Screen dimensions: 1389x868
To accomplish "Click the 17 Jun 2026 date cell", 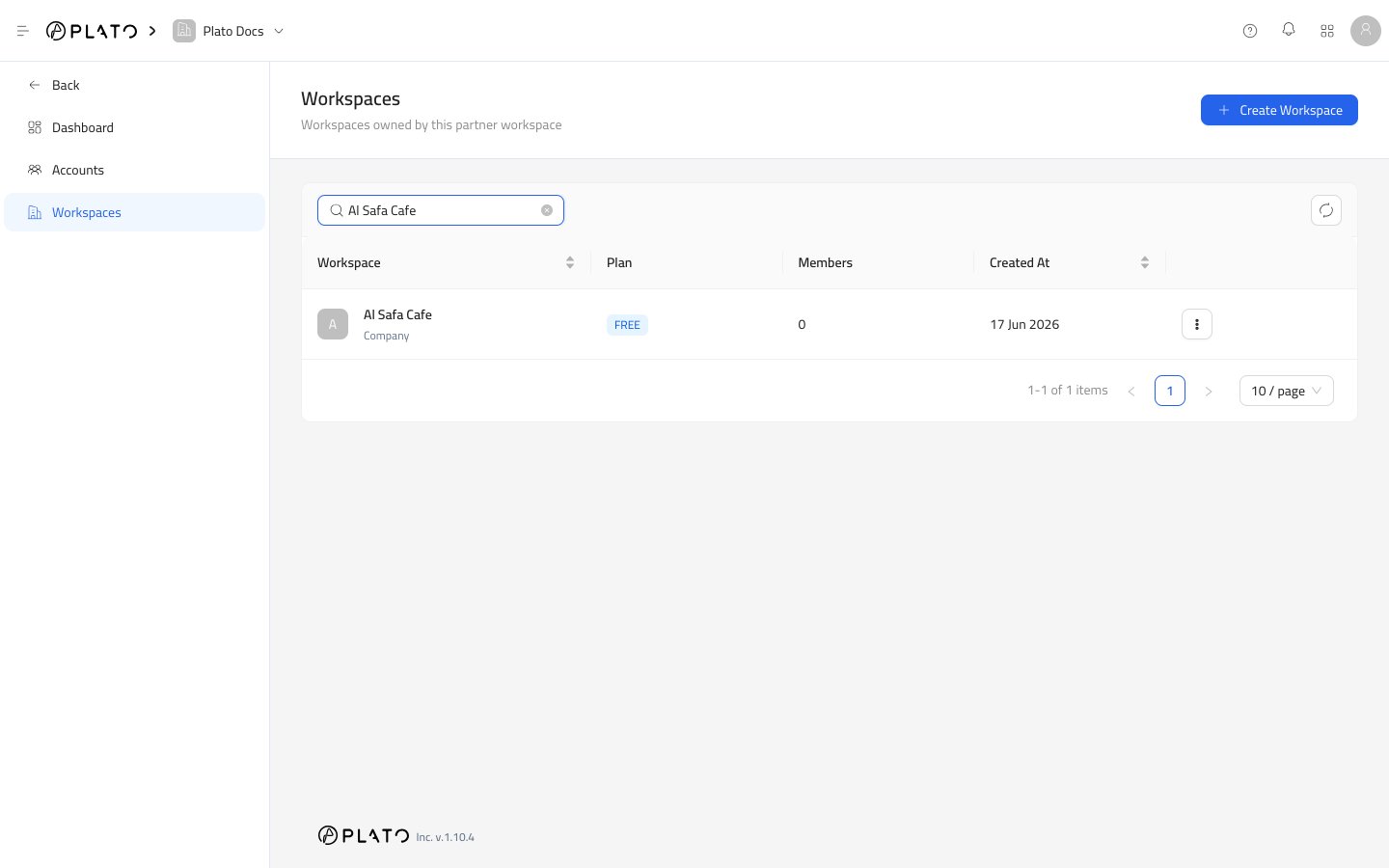I will [1024, 324].
